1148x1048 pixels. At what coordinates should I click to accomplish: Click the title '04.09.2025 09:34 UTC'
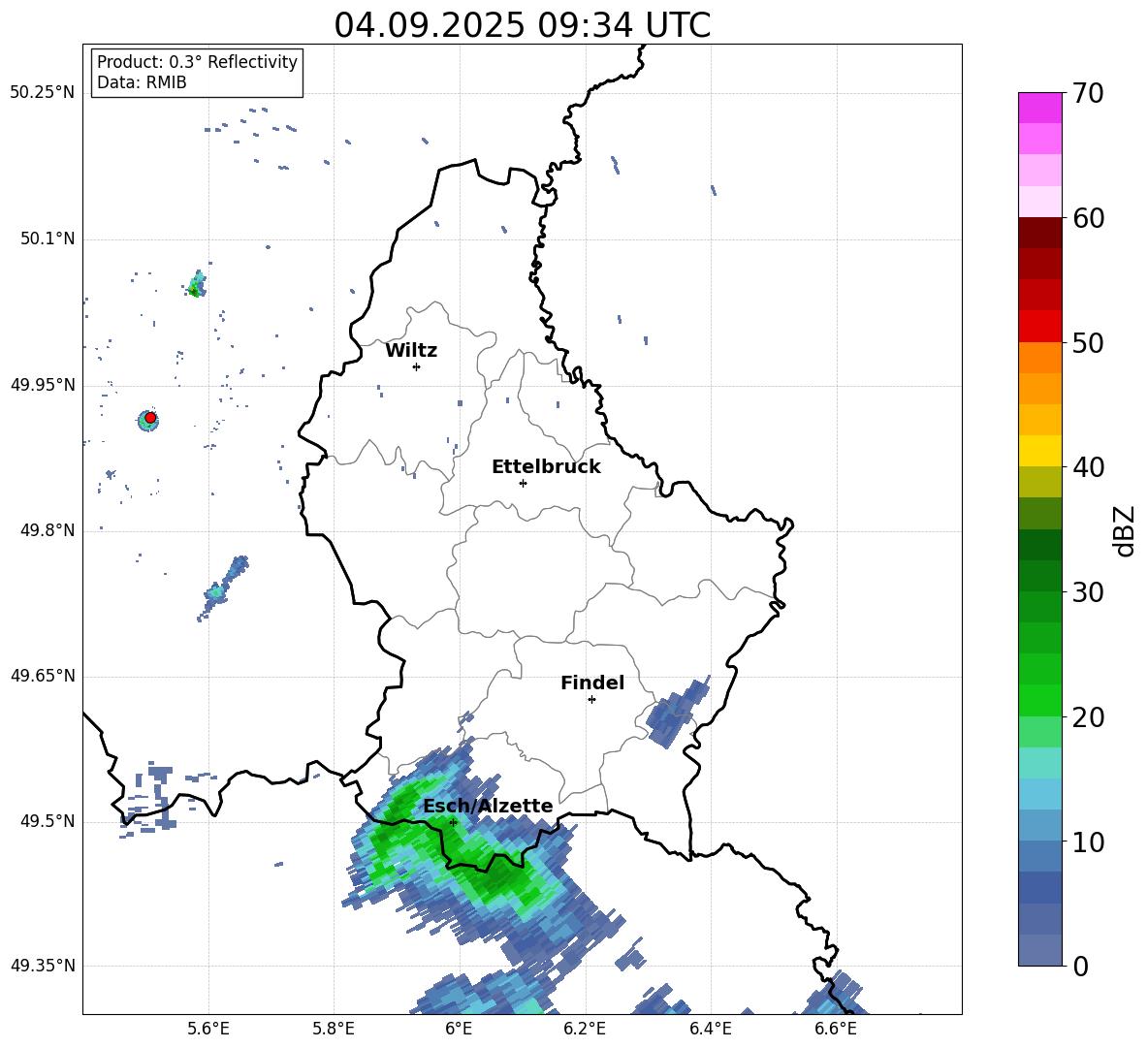[x=522, y=24]
